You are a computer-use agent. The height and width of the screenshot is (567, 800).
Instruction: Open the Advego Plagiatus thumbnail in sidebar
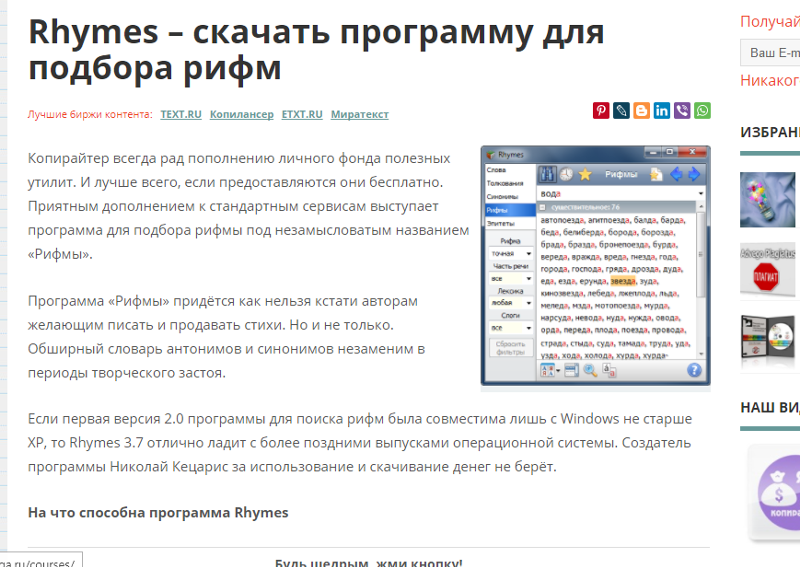767,270
